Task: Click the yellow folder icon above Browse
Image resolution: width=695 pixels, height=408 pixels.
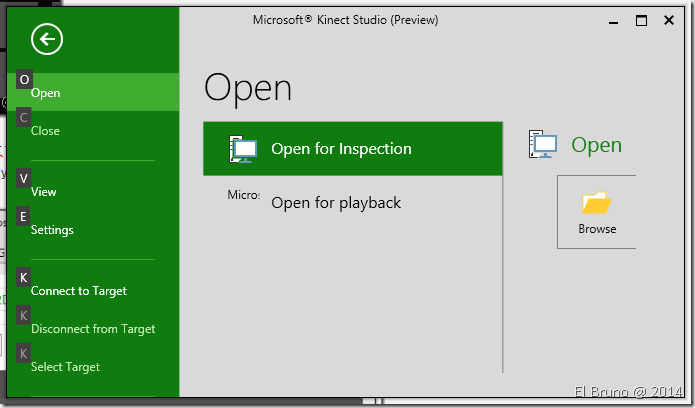Action: click(596, 203)
